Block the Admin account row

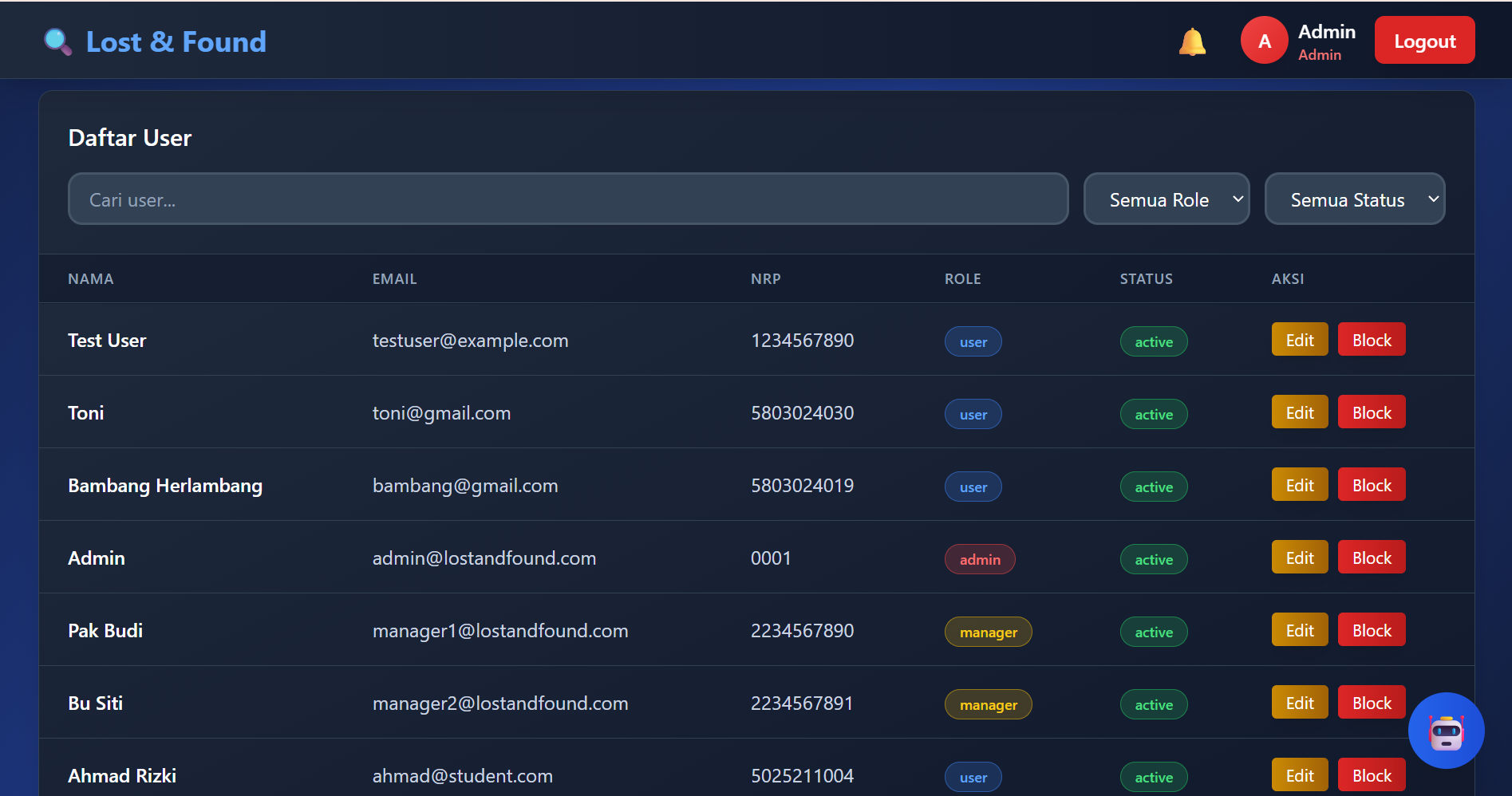point(1371,558)
